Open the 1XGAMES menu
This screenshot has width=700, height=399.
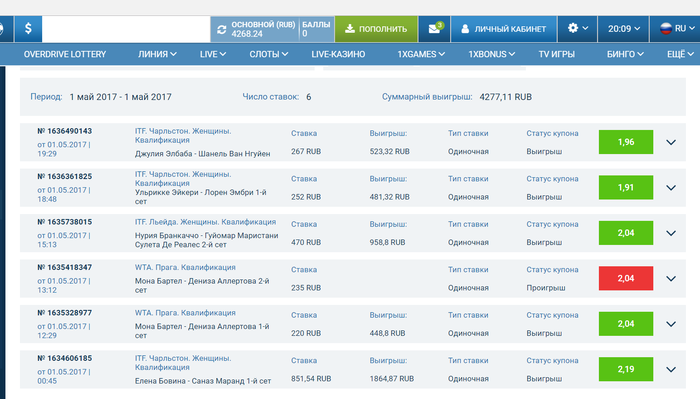coord(421,54)
